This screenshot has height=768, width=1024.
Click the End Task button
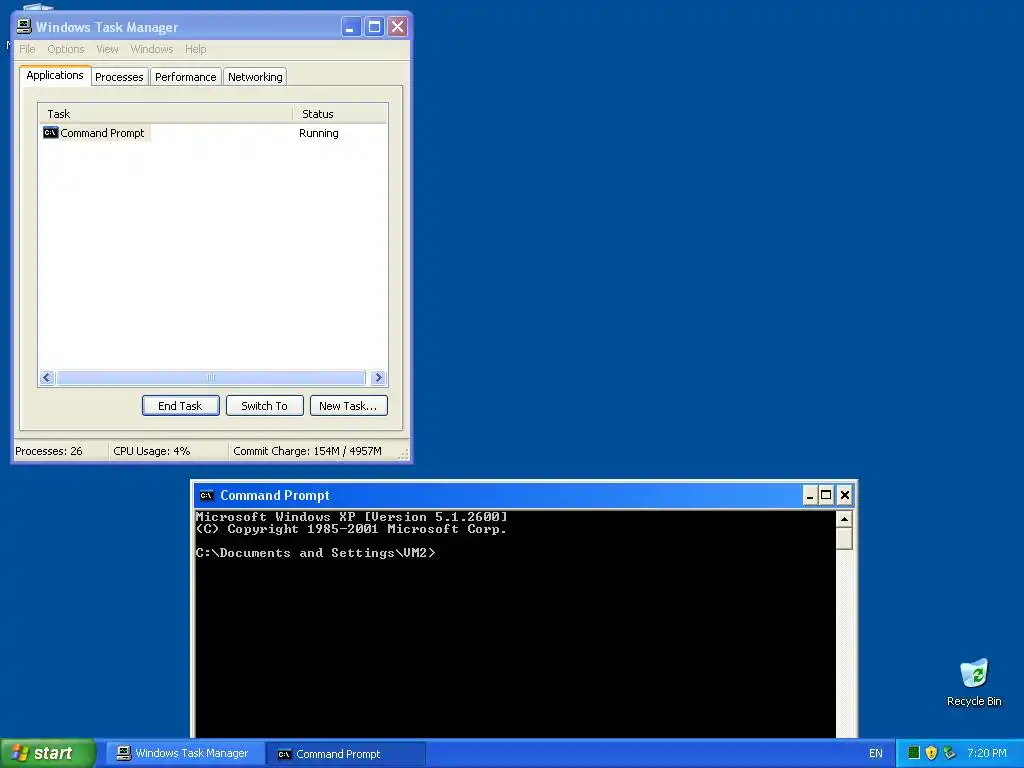(180, 406)
